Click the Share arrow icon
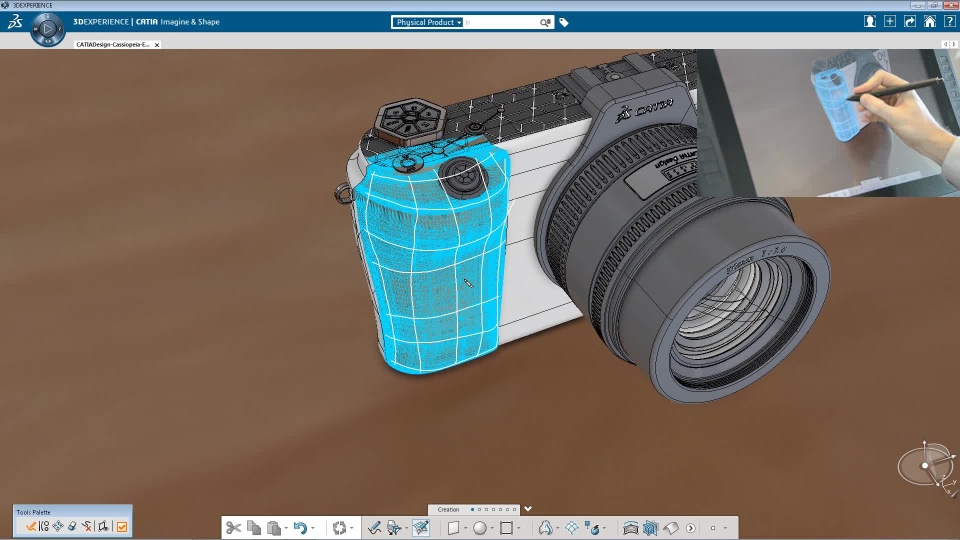Image resolution: width=960 pixels, height=540 pixels. pos(910,21)
